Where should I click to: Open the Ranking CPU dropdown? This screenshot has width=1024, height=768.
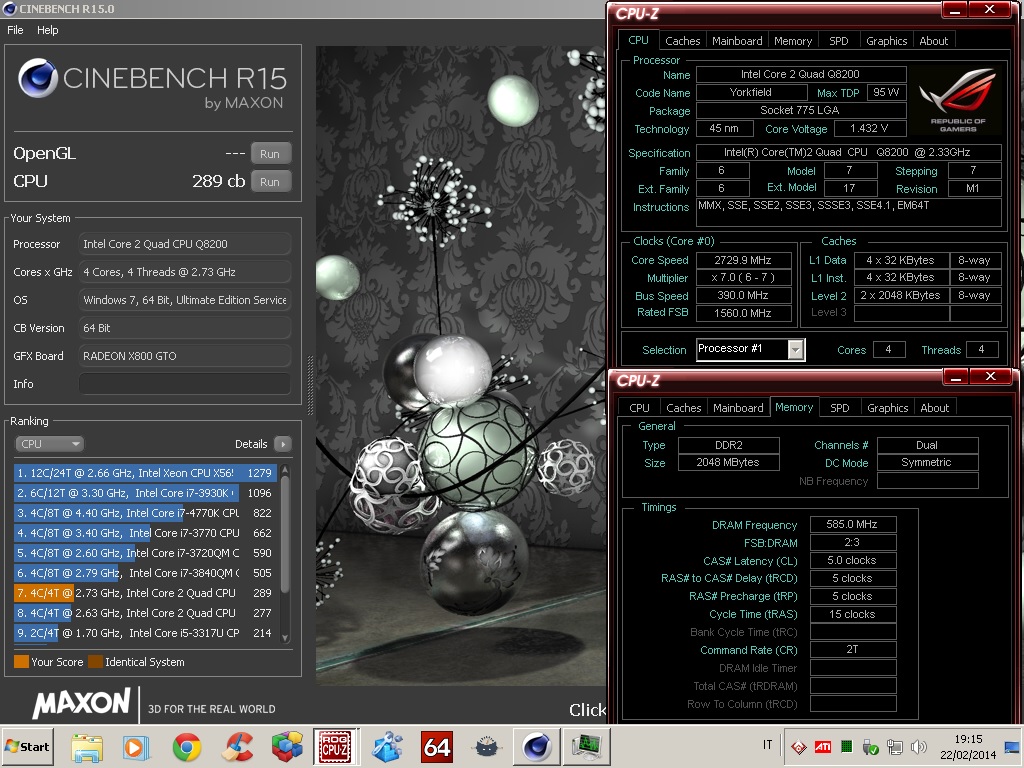point(49,444)
